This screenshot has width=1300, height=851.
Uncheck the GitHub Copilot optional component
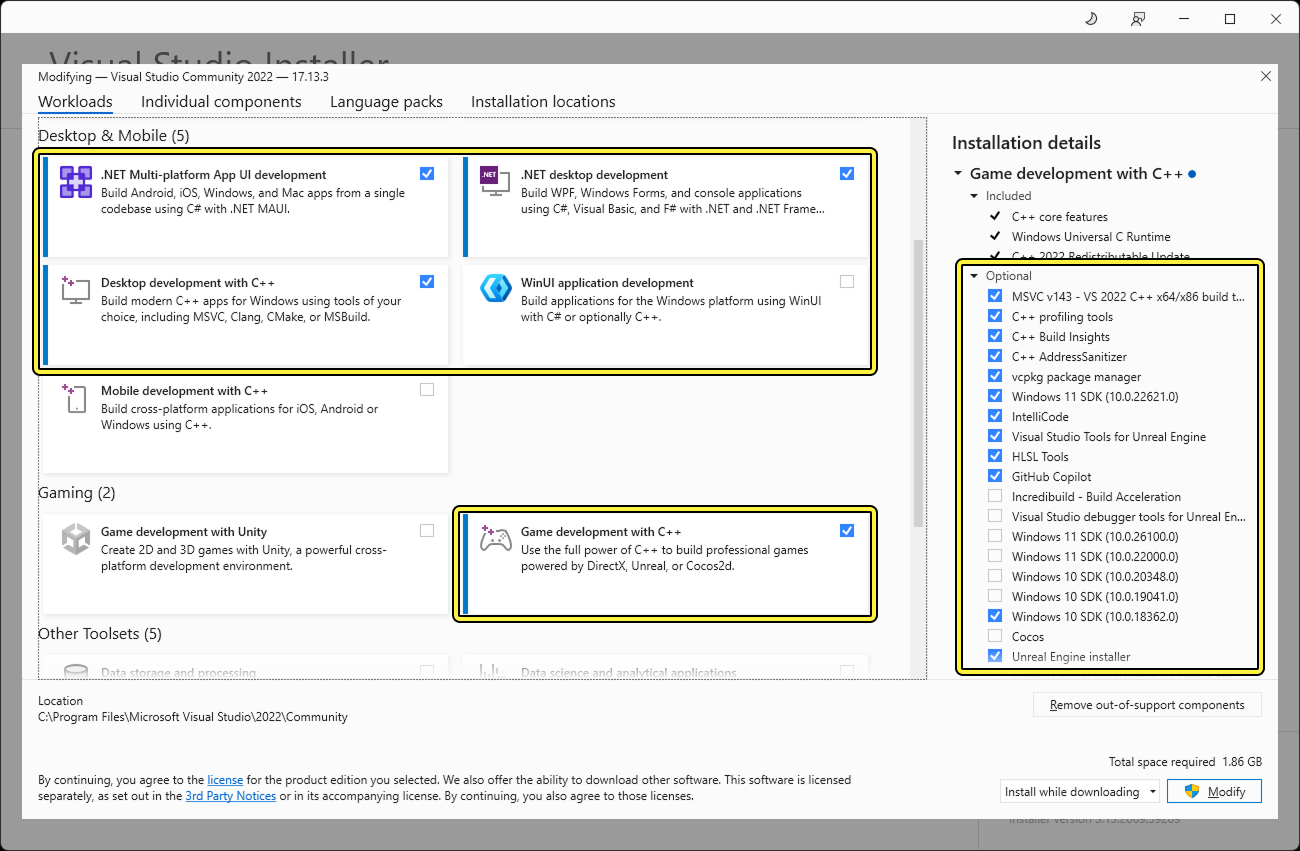click(995, 476)
